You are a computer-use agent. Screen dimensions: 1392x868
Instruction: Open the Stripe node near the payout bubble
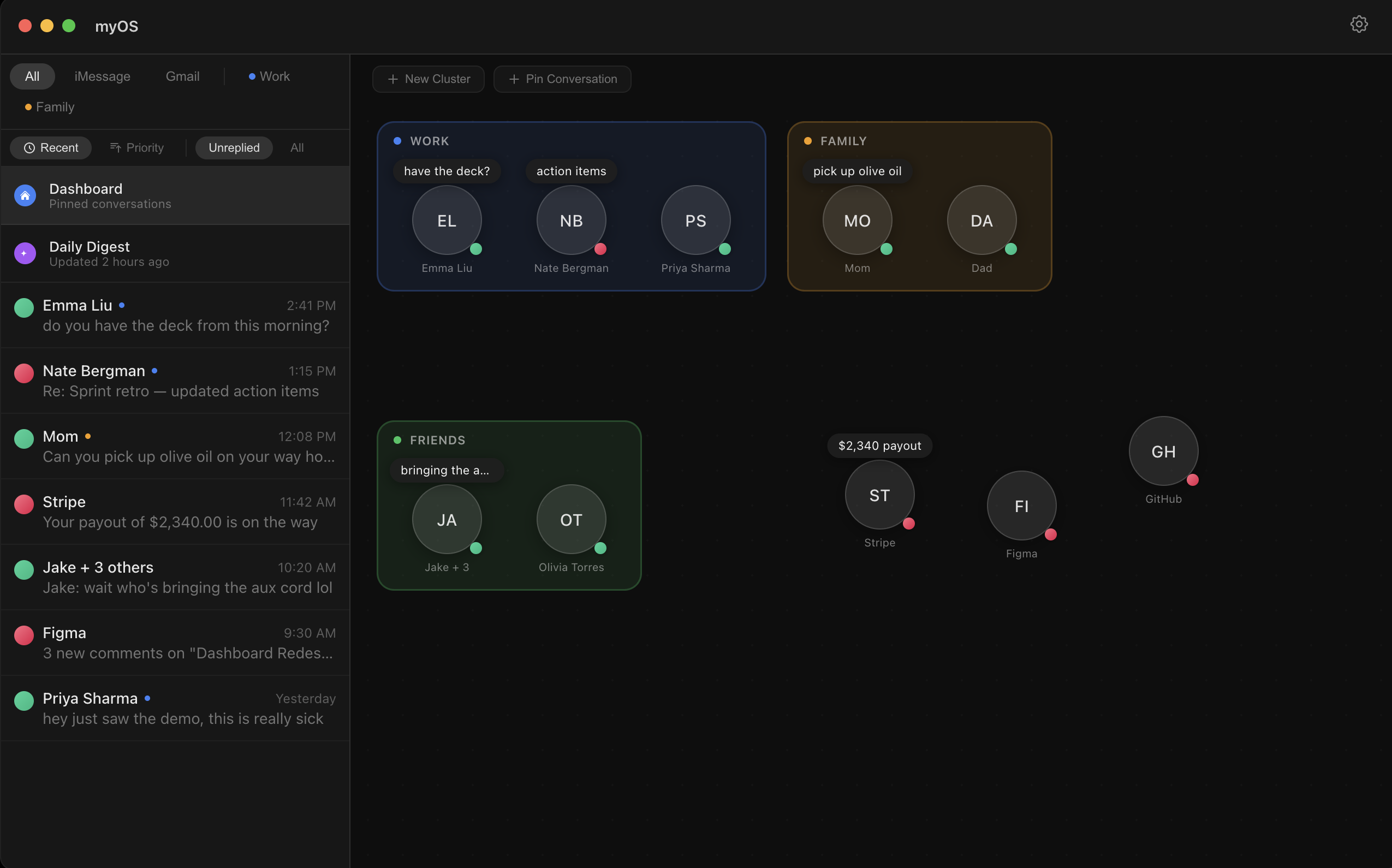[879, 495]
